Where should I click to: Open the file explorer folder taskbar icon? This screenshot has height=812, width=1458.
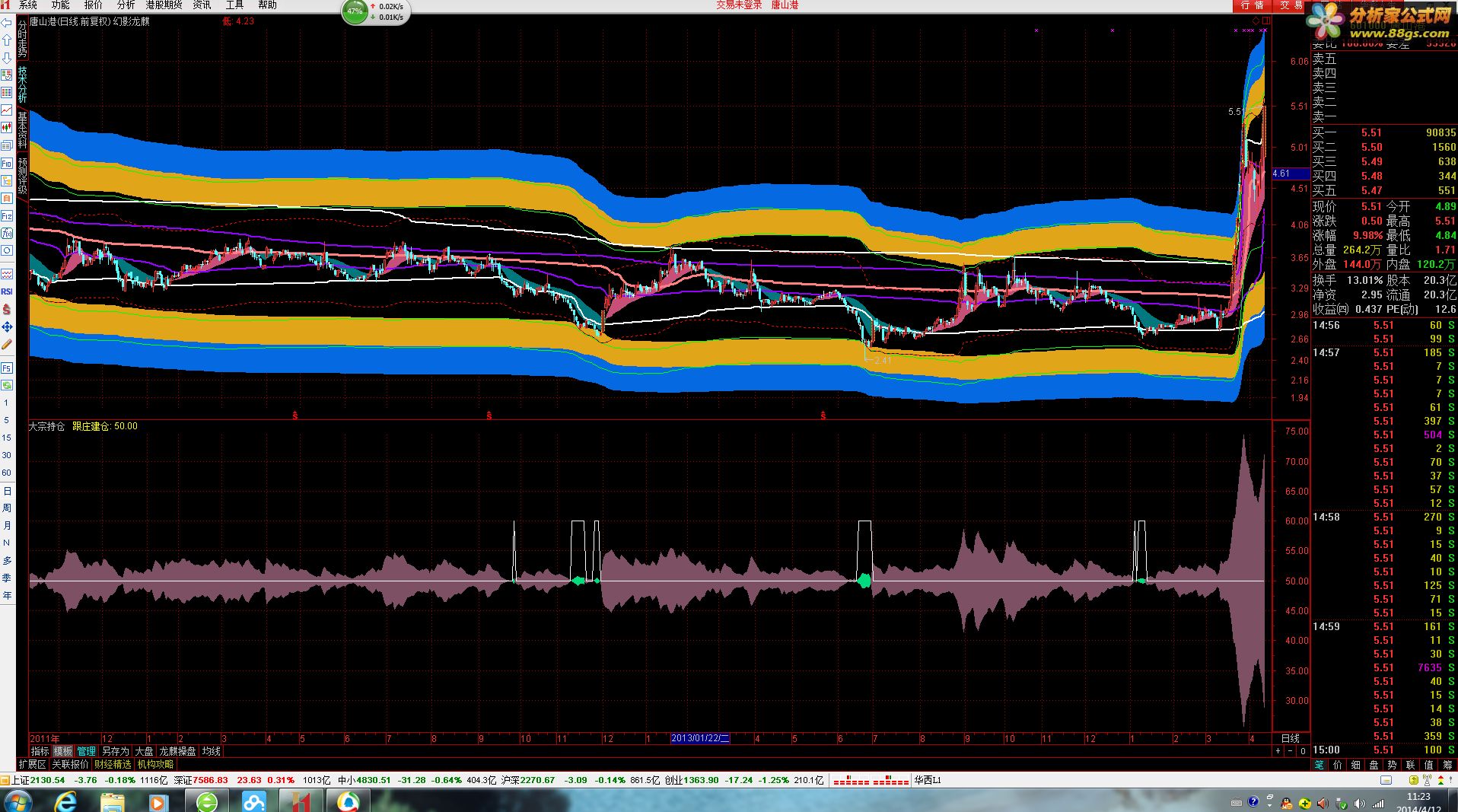[113, 801]
